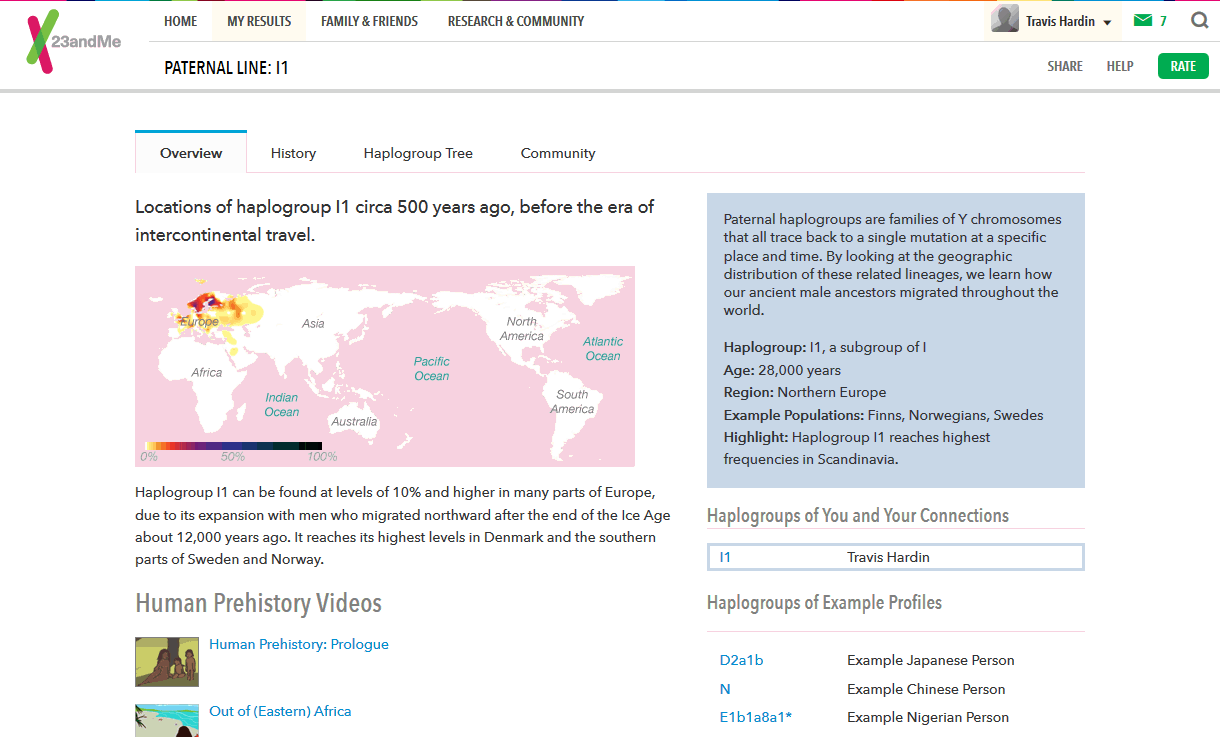Switch to the Haplogroup Tree tab

pos(418,153)
